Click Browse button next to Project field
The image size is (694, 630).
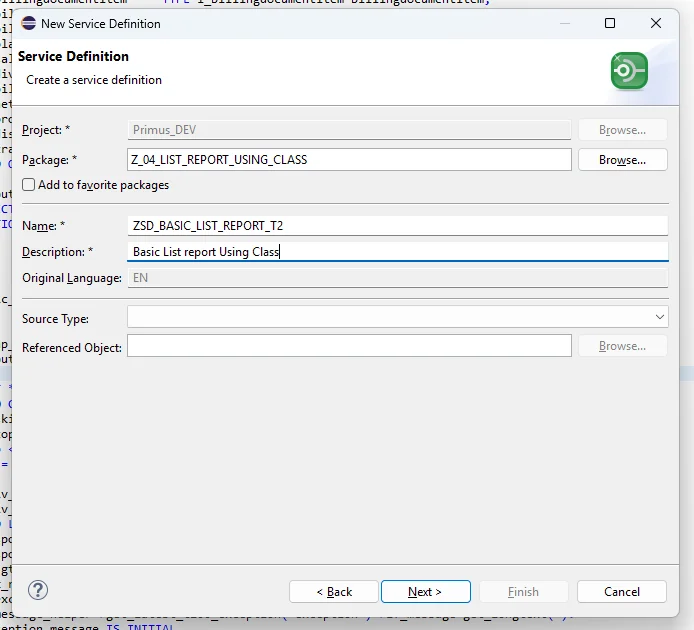(x=622, y=130)
